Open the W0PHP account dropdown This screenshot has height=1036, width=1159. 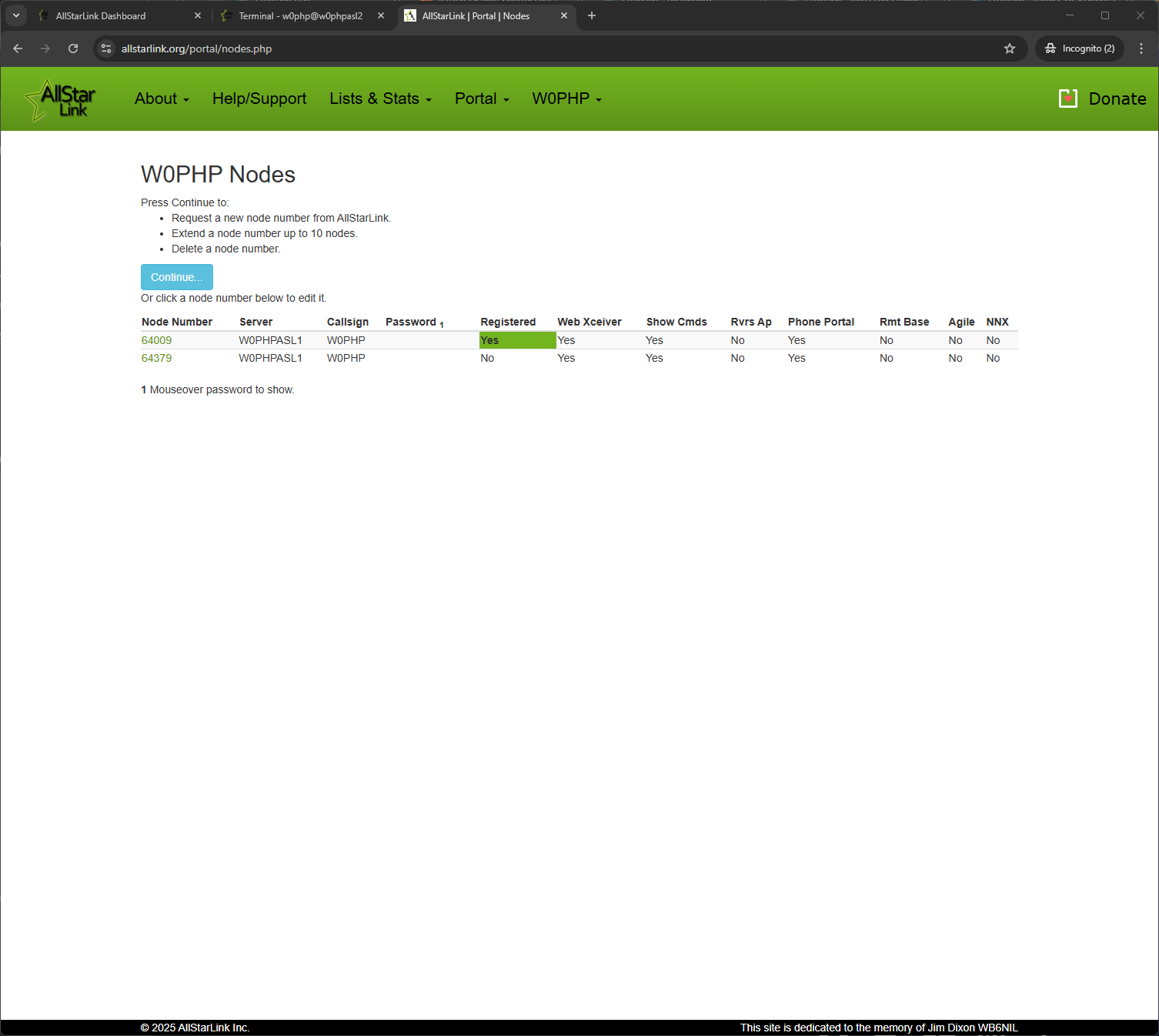coord(566,99)
